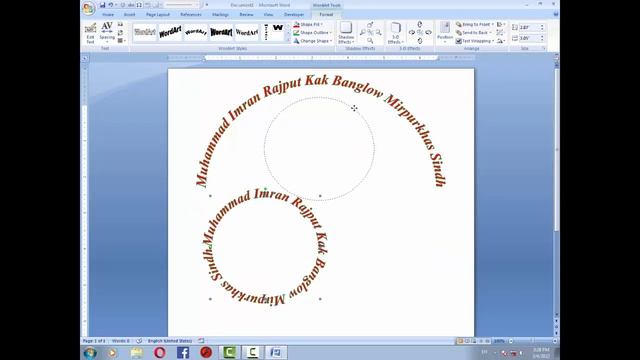Toggle the ruler display button
This screenshot has height=360, width=640.
click(556, 58)
